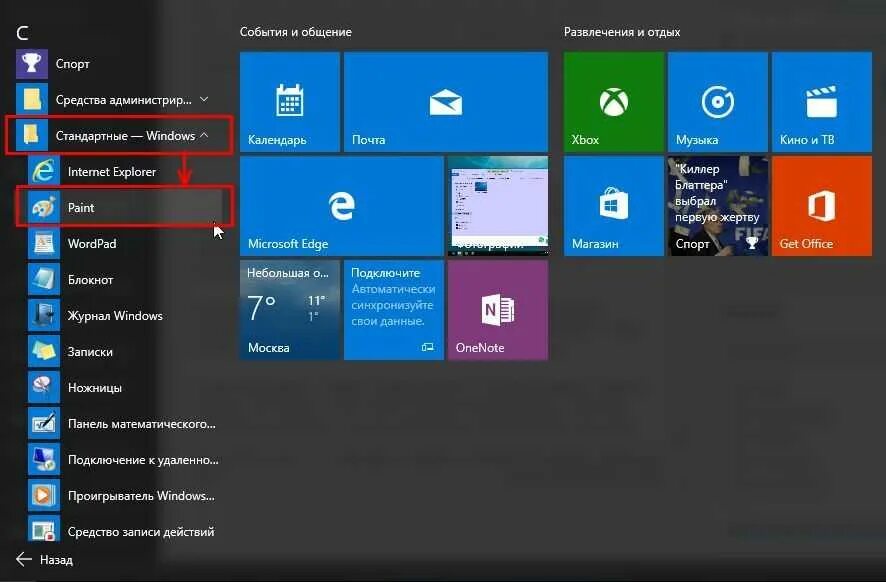This screenshot has height=582, width=886.
Task: Open the Магазин store tile
Action: (x=614, y=206)
